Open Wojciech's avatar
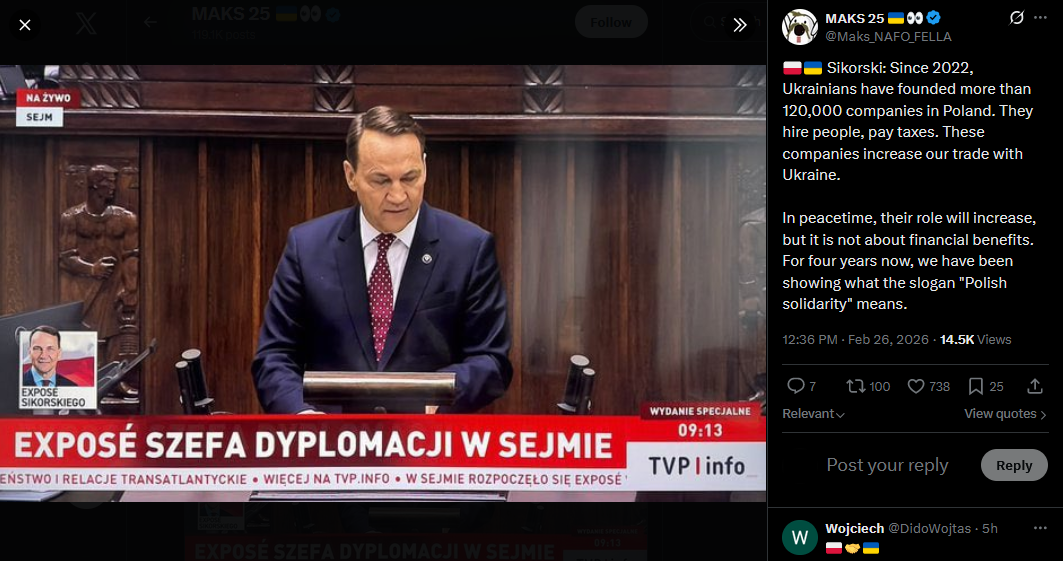 pyautogui.click(x=799, y=537)
